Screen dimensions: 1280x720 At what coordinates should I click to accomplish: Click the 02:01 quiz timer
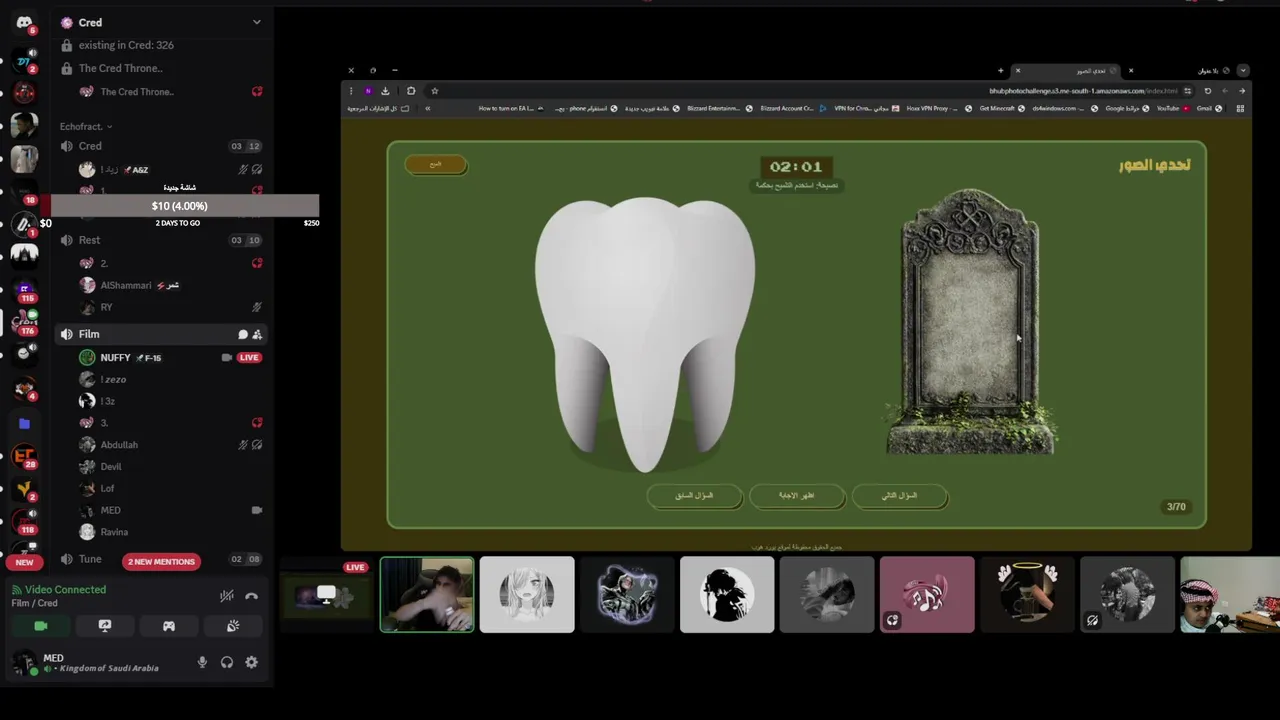coord(796,167)
